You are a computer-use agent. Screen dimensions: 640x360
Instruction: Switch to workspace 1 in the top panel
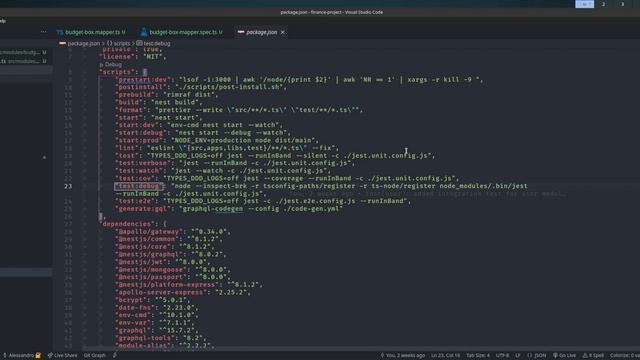(584, 4)
